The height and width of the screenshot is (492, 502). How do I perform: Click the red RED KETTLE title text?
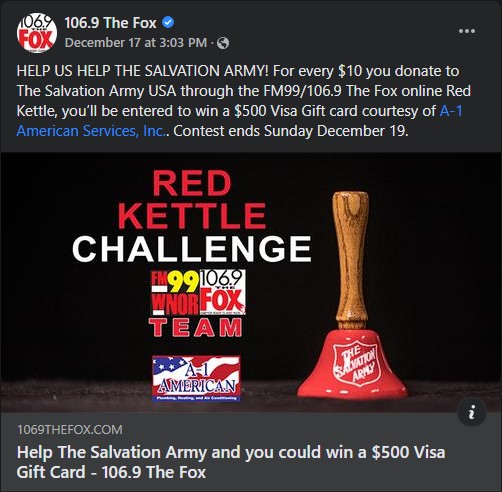(x=192, y=199)
